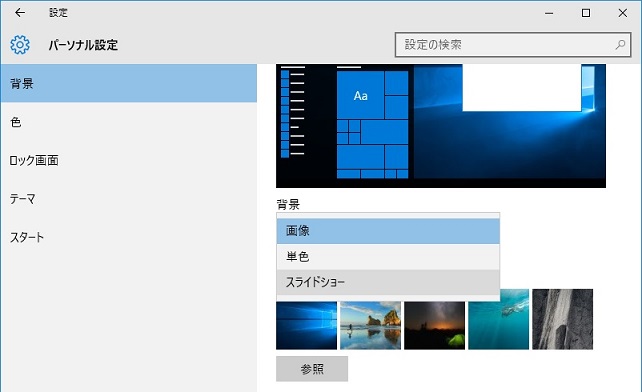Choose 画像 from the background dropdown
The width and height of the screenshot is (642, 392).
pos(388,231)
